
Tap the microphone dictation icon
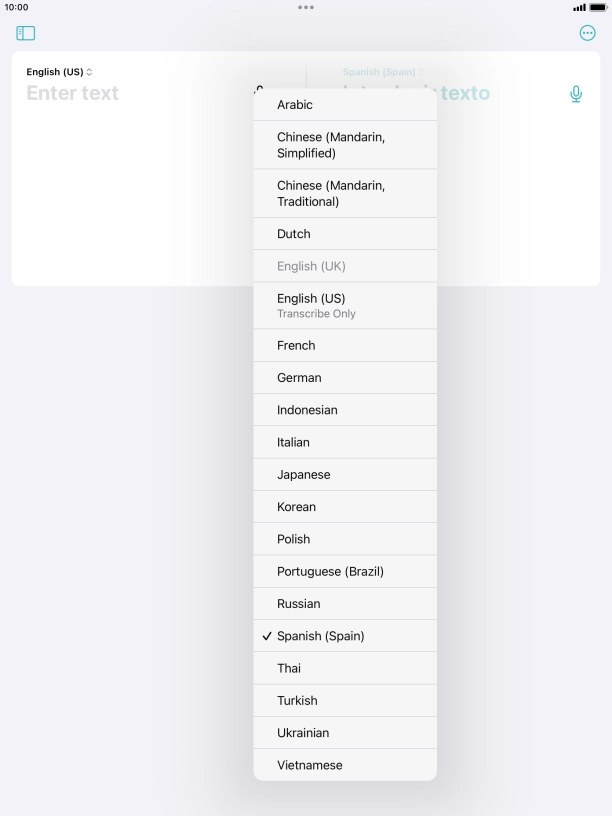(576, 94)
